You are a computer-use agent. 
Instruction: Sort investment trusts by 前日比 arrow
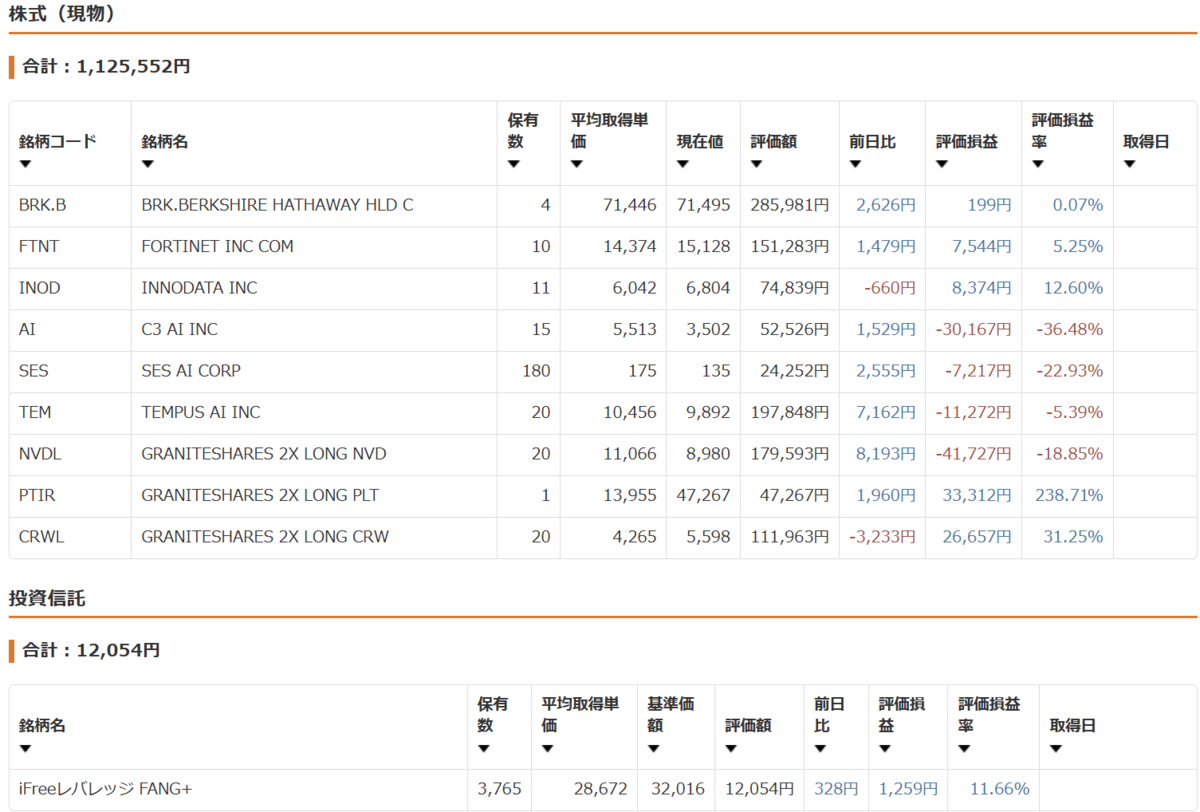820,749
